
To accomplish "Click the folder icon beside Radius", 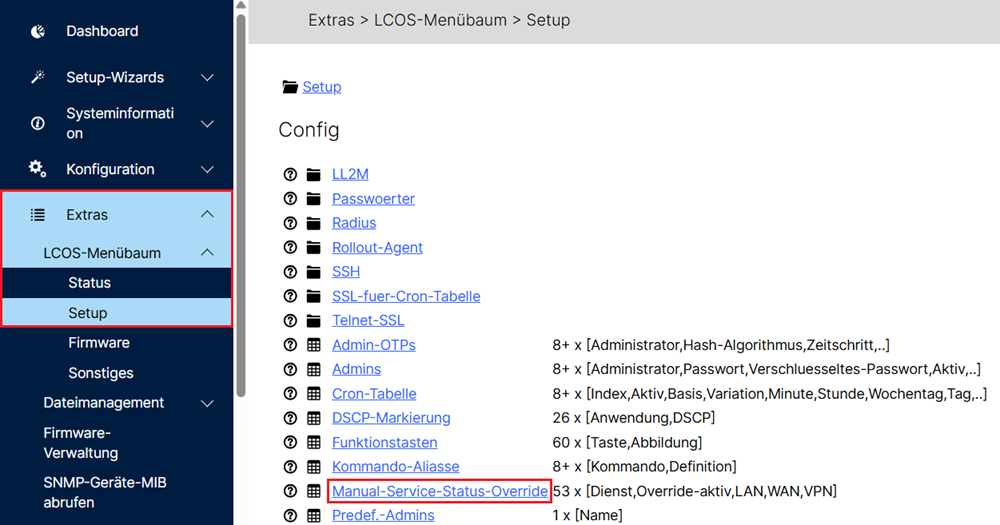I will pyautogui.click(x=314, y=223).
